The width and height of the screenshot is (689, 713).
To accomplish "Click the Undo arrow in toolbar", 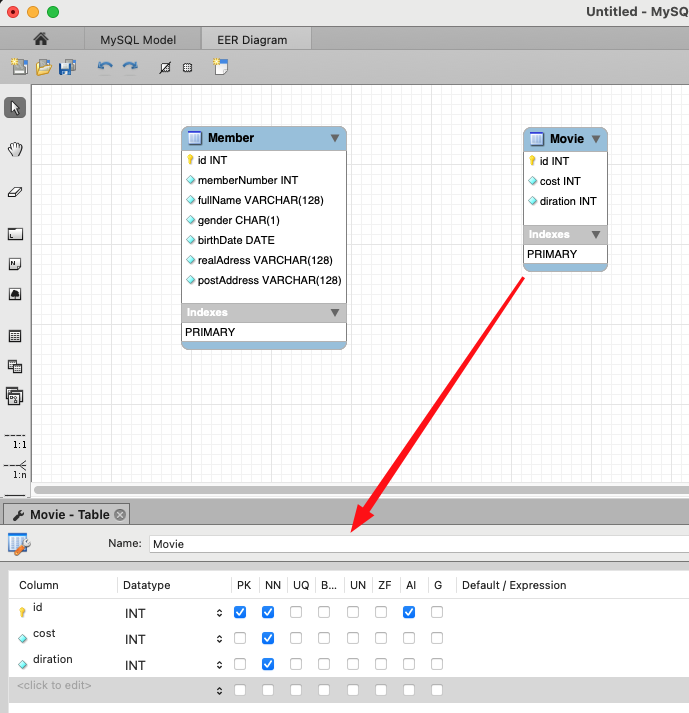I will [x=105, y=67].
